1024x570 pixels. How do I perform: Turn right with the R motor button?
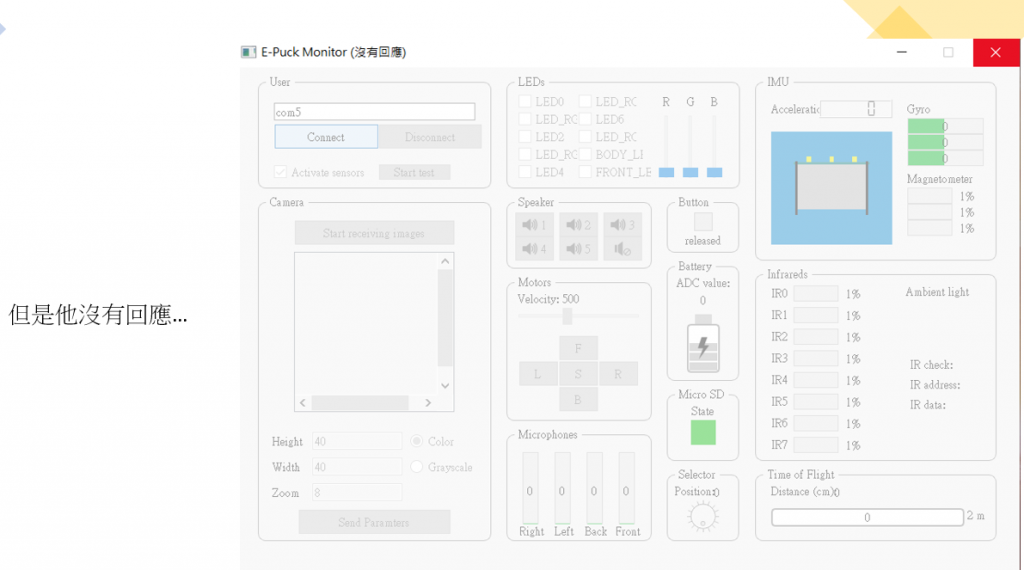(618, 374)
